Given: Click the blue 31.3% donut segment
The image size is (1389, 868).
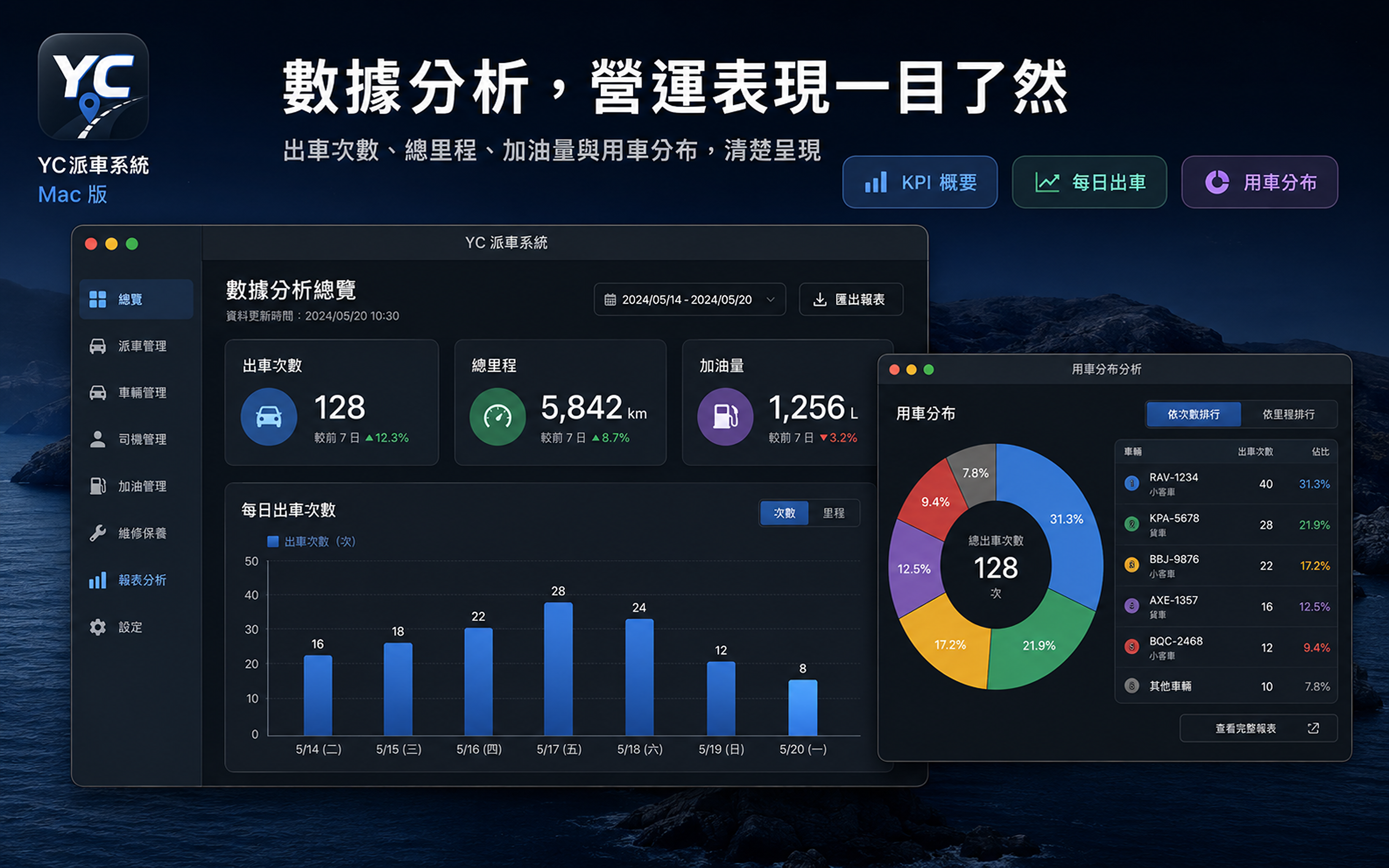Looking at the screenshot, I should click(x=1066, y=518).
